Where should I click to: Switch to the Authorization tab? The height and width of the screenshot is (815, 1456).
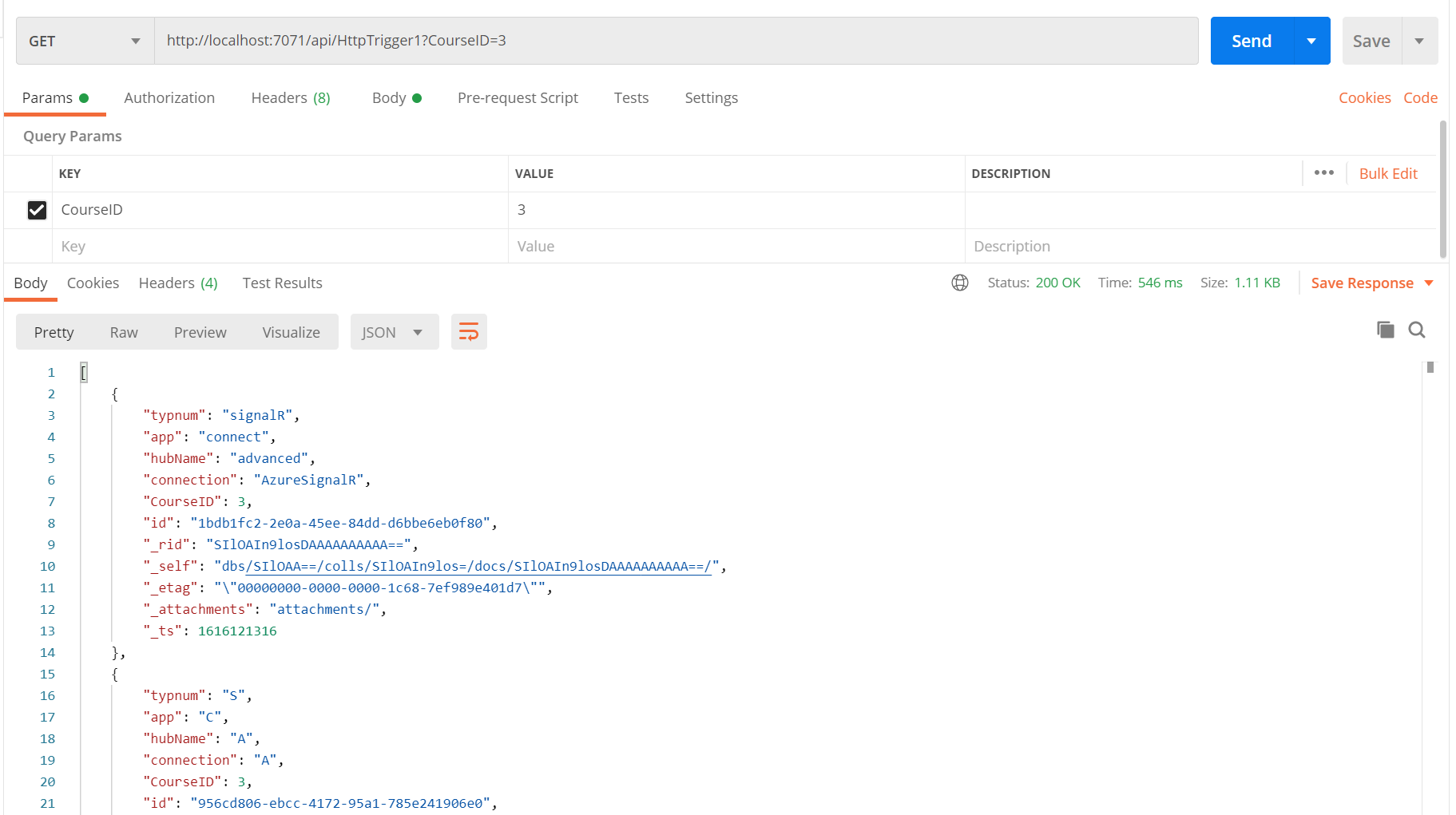click(x=169, y=97)
